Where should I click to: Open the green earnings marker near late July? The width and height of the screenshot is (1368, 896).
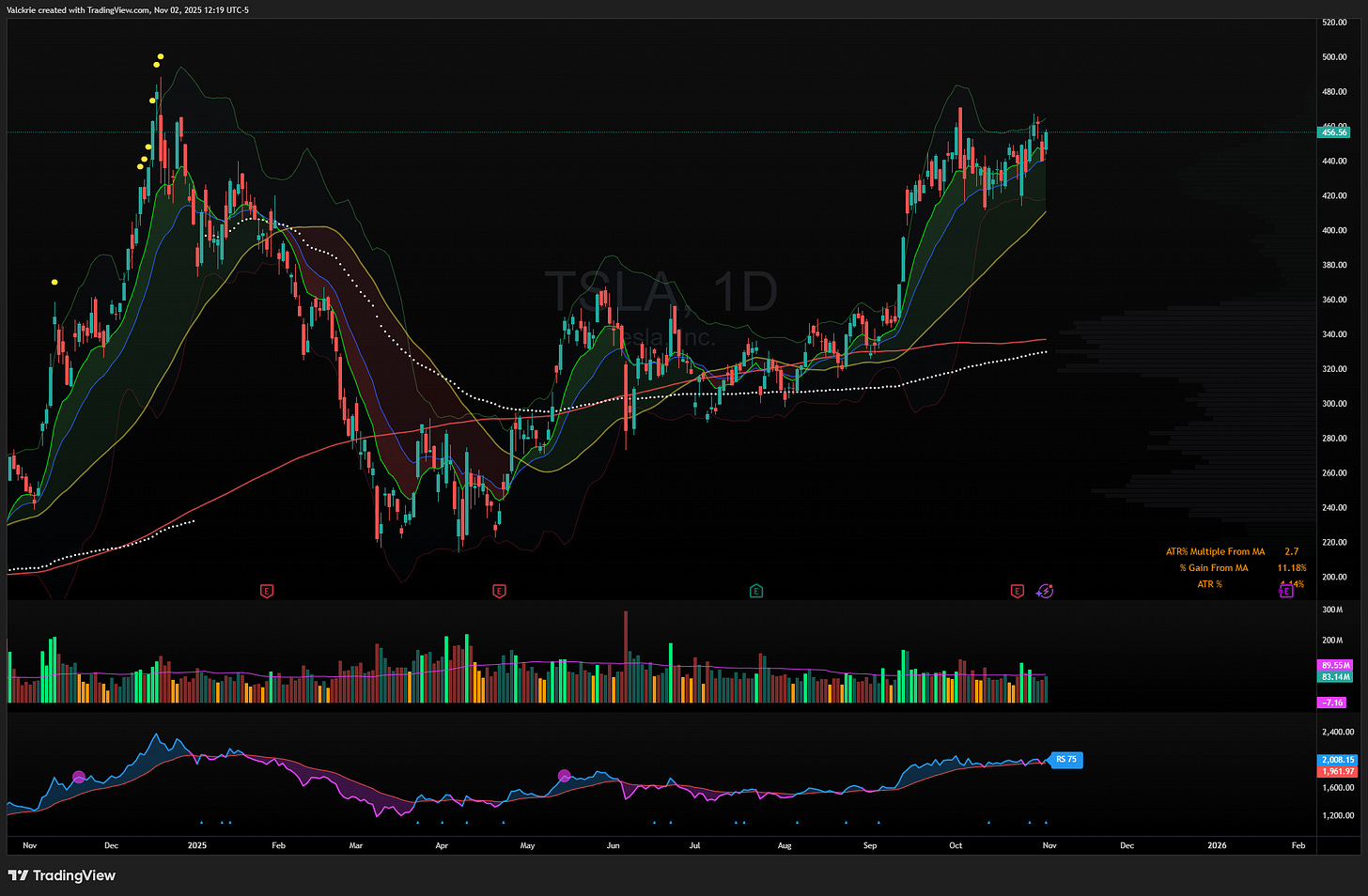[756, 591]
